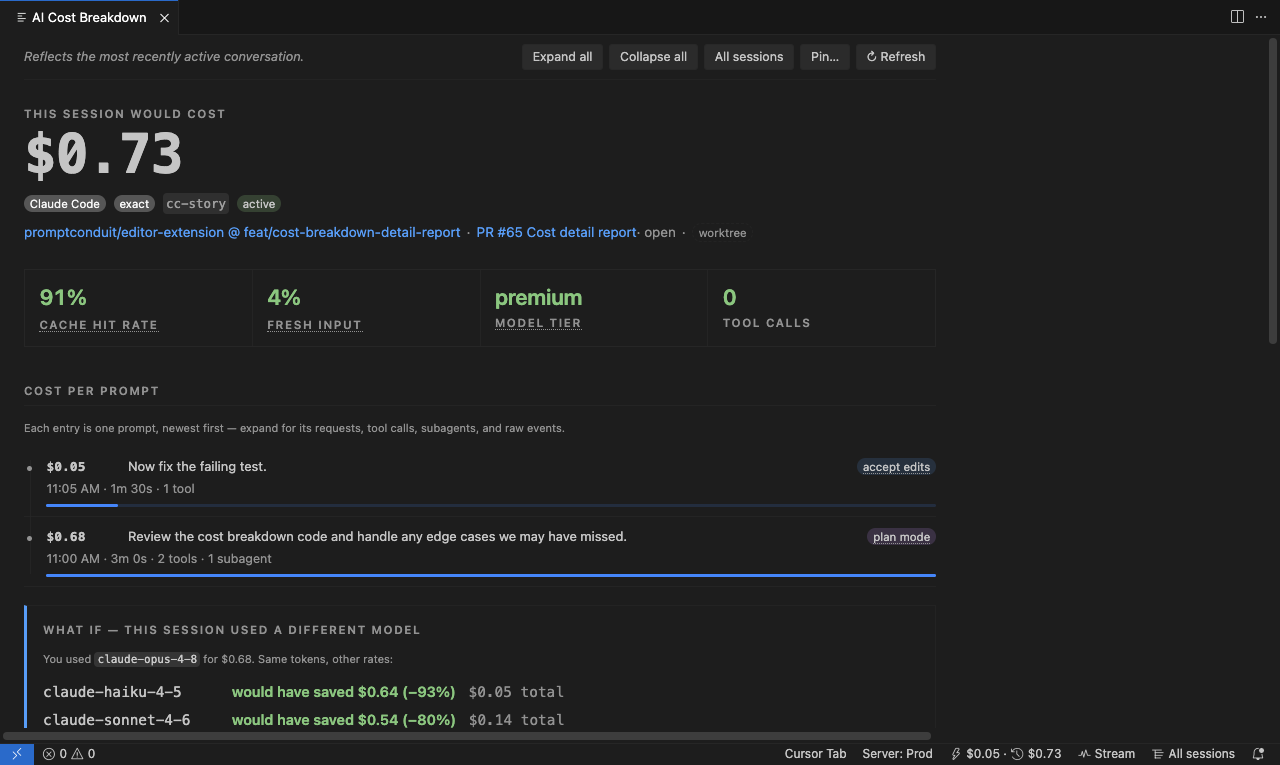
Task: Click the exact badge
Action: [134, 204]
